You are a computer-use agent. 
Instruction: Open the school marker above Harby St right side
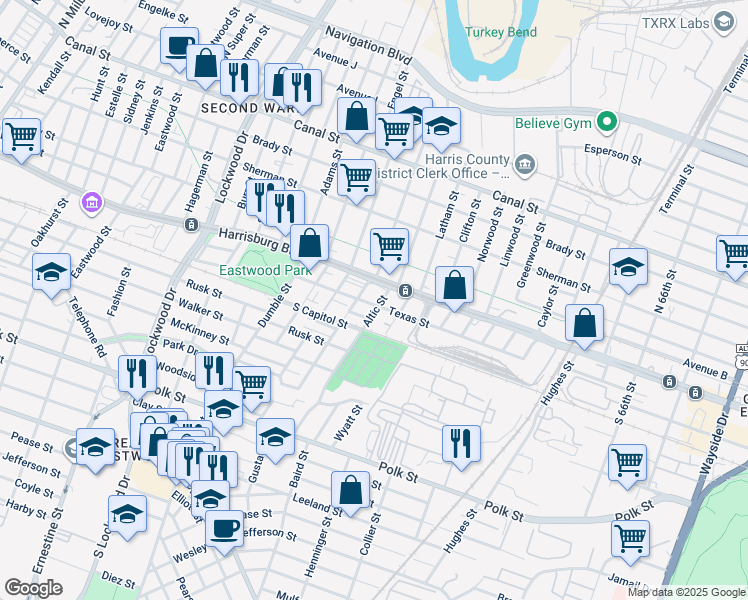[x=127, y=516]
